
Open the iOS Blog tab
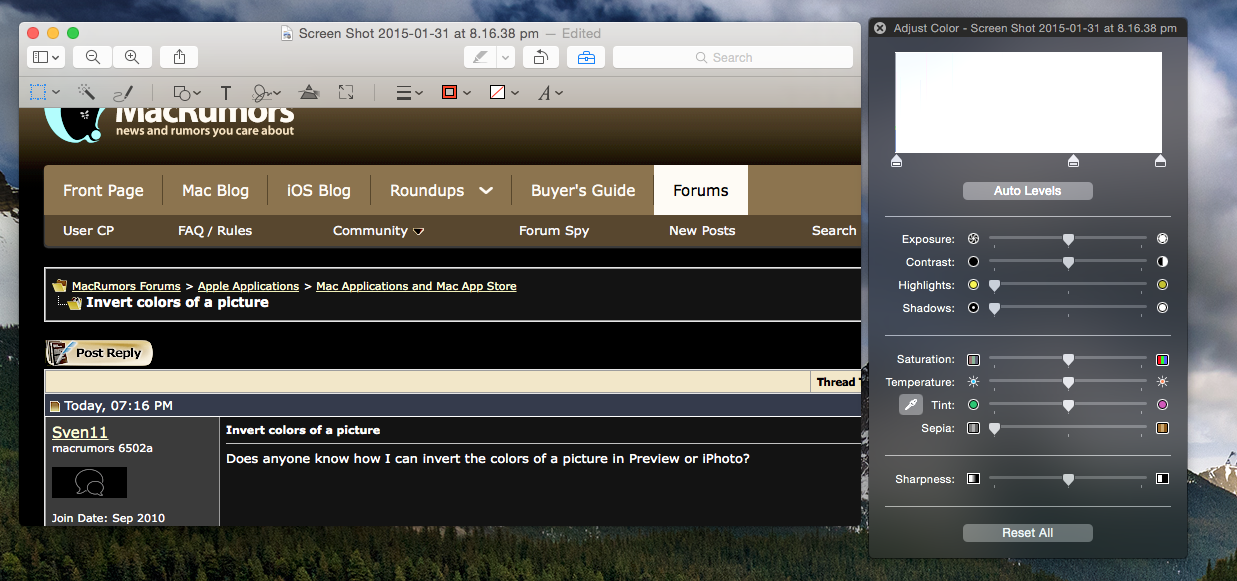(319, 190)
